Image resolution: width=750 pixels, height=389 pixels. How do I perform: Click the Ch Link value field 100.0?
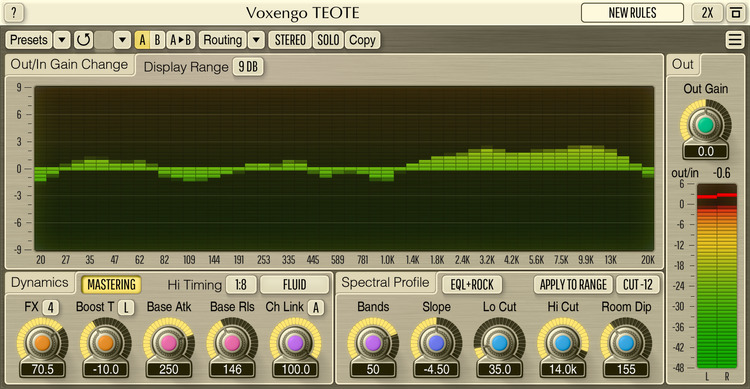295,369
